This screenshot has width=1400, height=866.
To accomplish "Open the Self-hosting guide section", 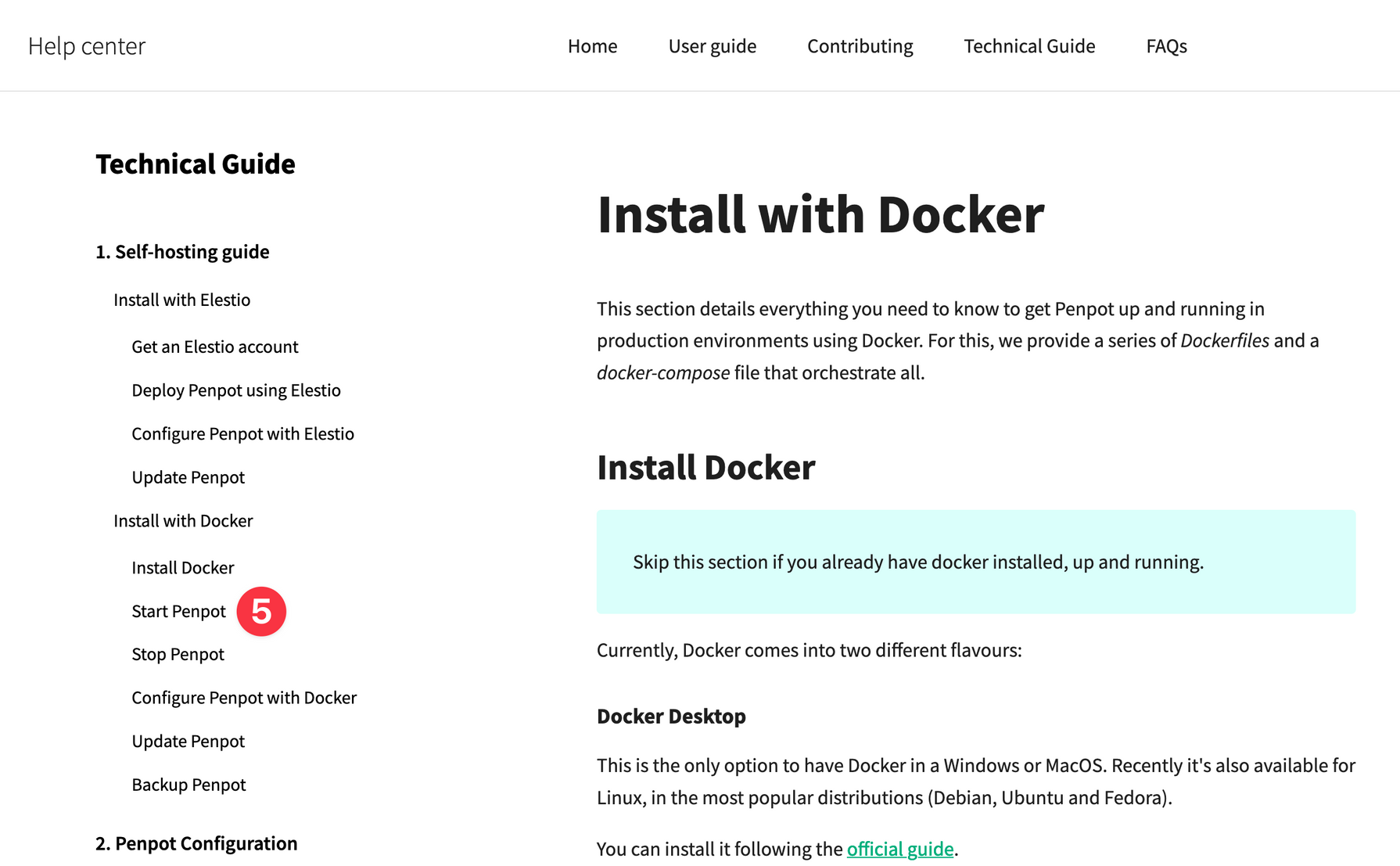I will (182, 251).
